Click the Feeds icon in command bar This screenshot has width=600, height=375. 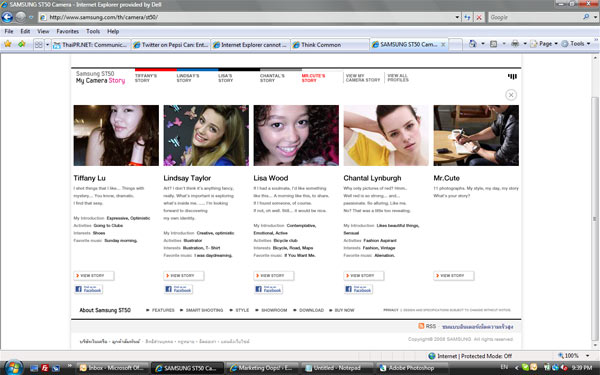coord(494,44)
